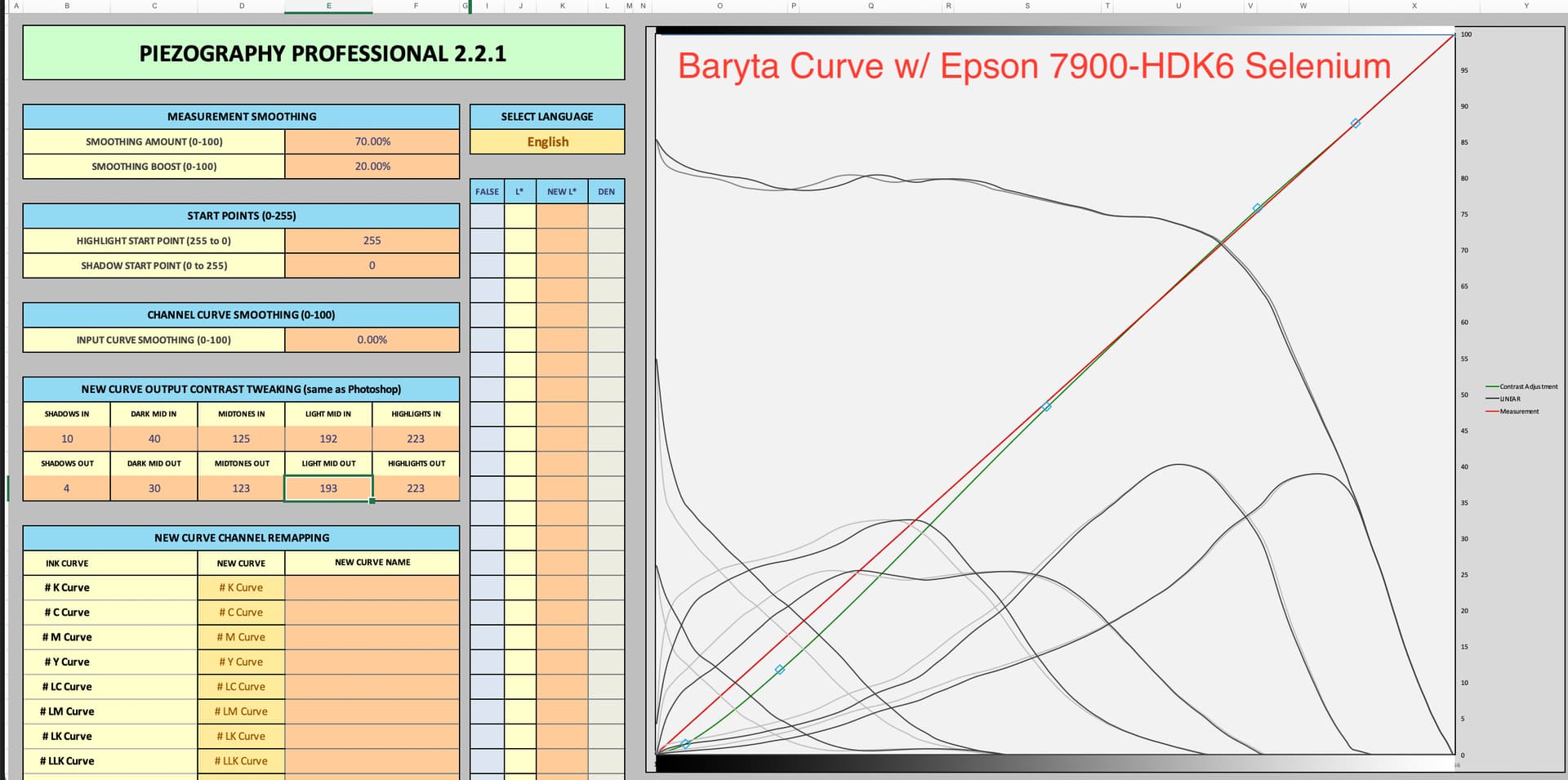The height and width of the screenshot is (780, 1568).
Task: Select the Highlights Out value 223
Action: [x=416, y=488]
